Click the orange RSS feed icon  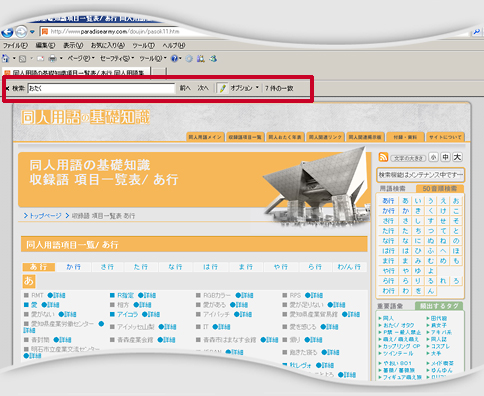pyautogui.click(x=383, y=157)
